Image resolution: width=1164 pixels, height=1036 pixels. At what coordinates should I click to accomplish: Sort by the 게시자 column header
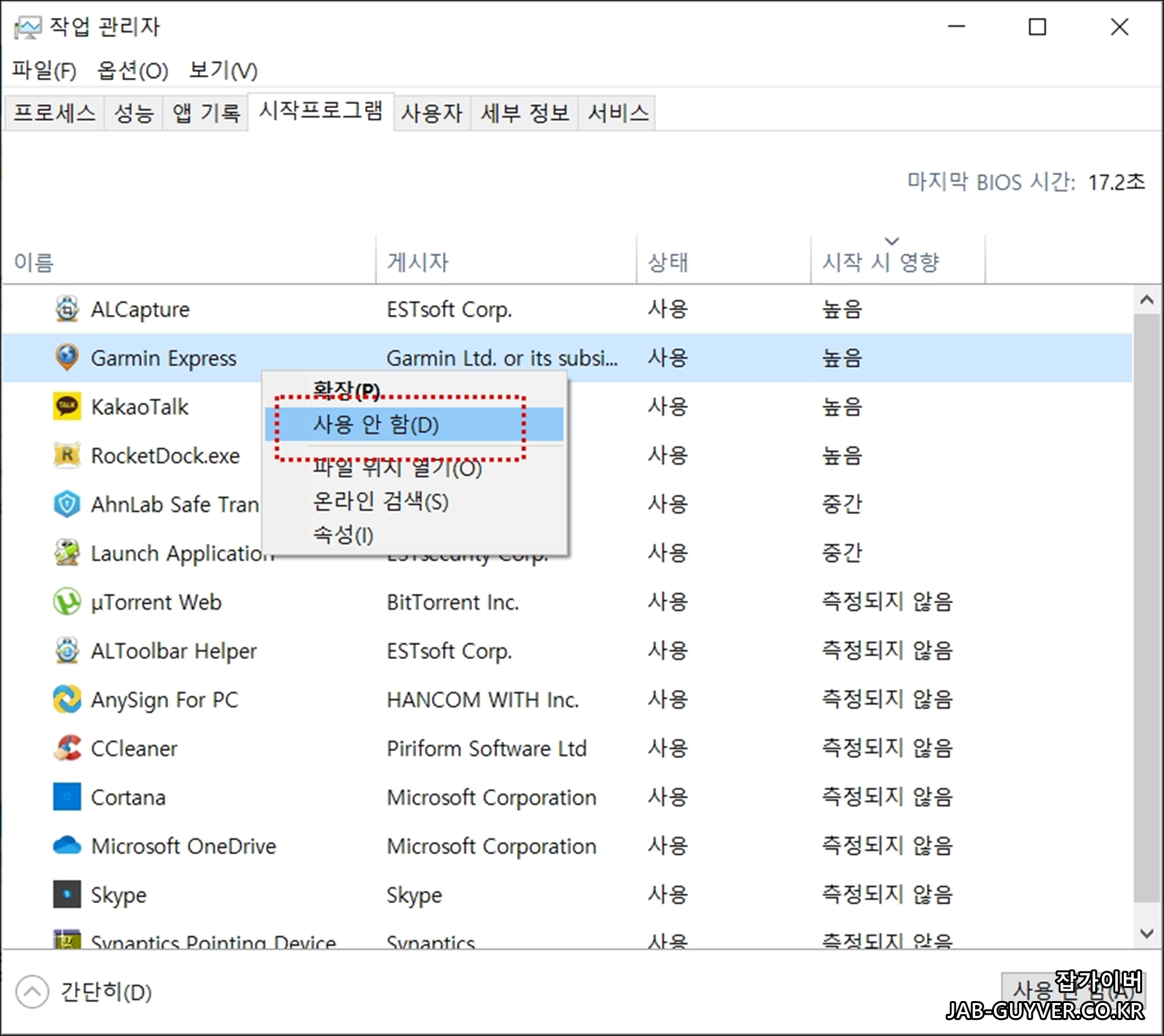point(506,261)
